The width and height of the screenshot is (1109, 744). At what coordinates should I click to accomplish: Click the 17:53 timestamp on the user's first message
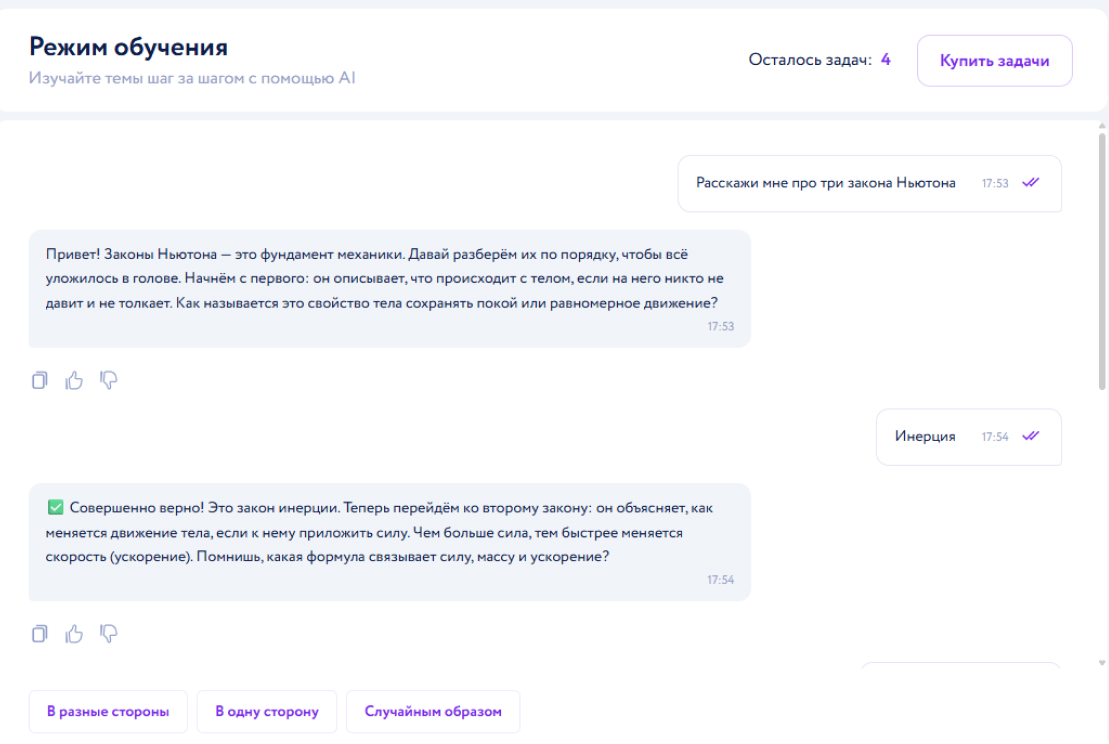(x=994, y=183)
